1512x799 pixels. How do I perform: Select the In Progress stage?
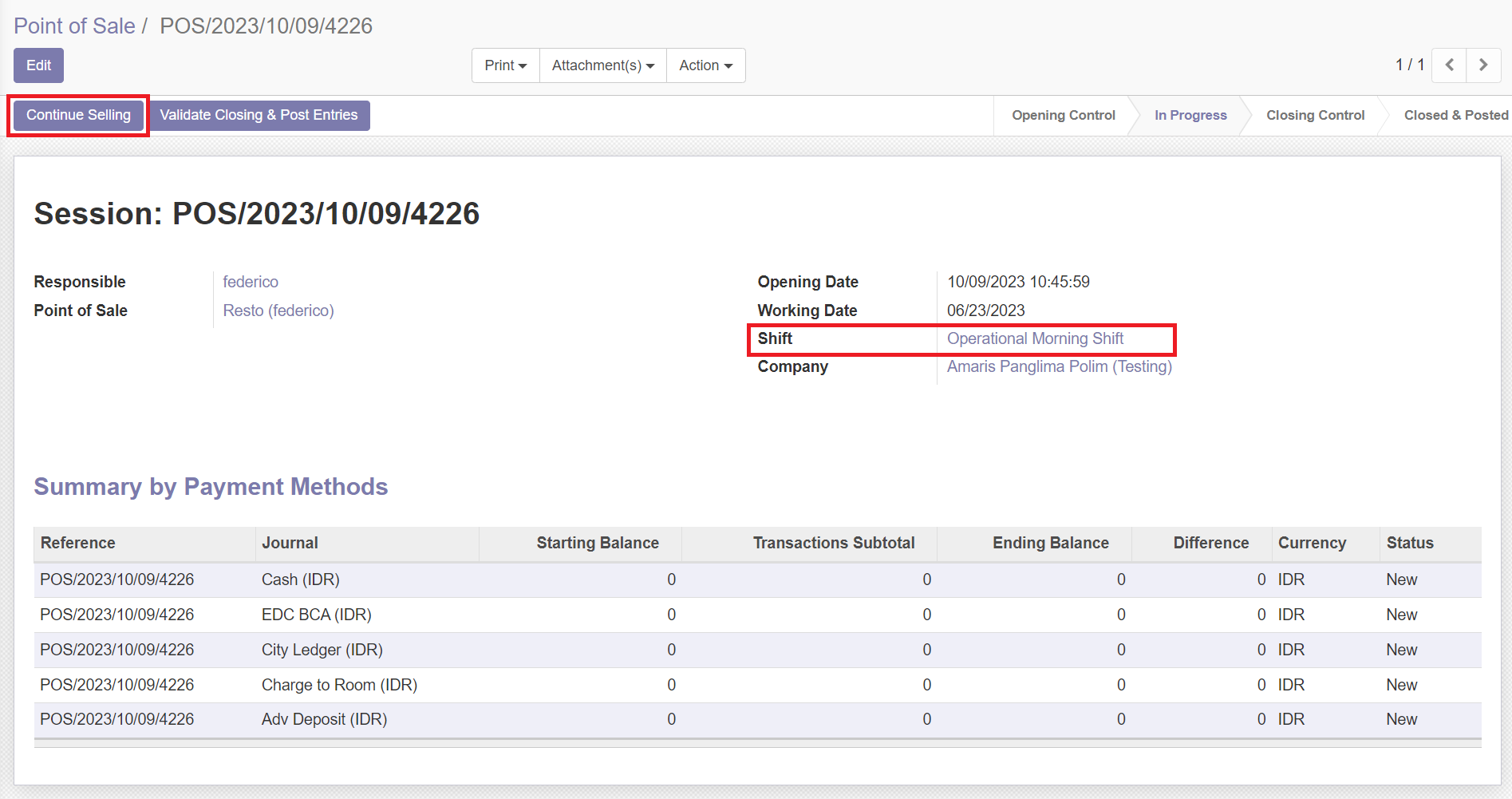click(x=1190, y=115)
